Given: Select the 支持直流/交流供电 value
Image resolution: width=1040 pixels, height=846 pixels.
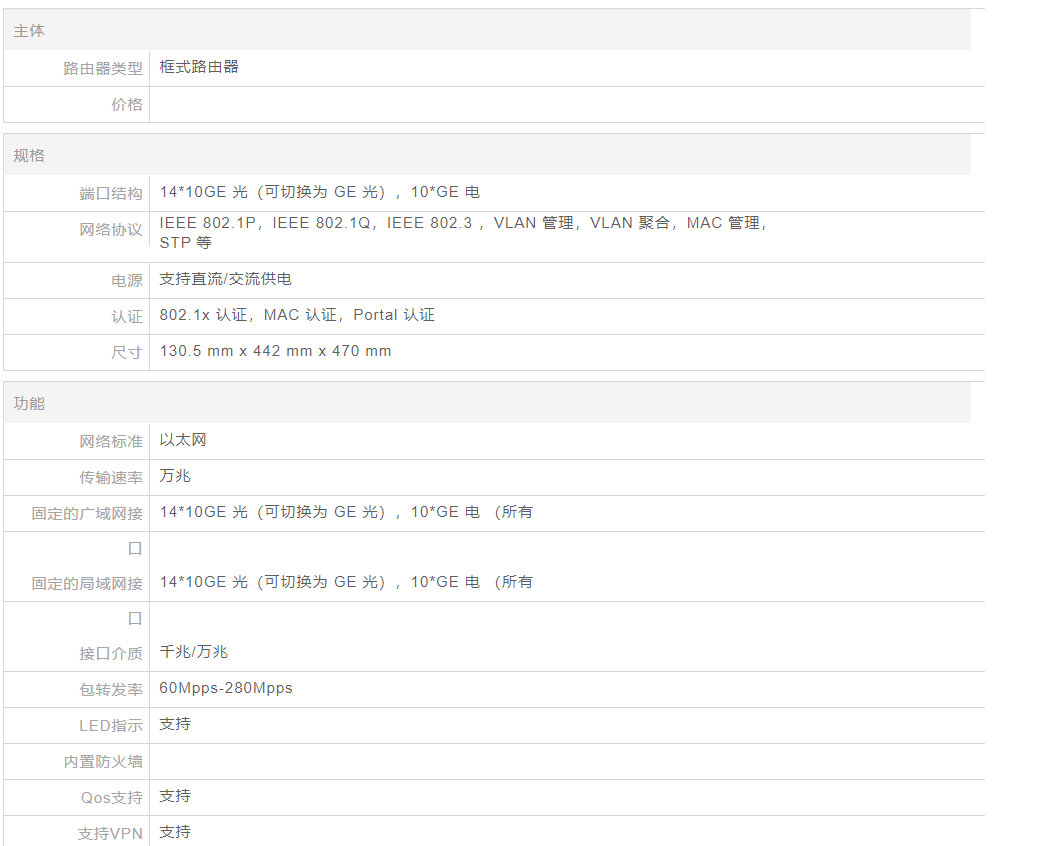Looking at the screenshot, I should [x=226, y=279].
